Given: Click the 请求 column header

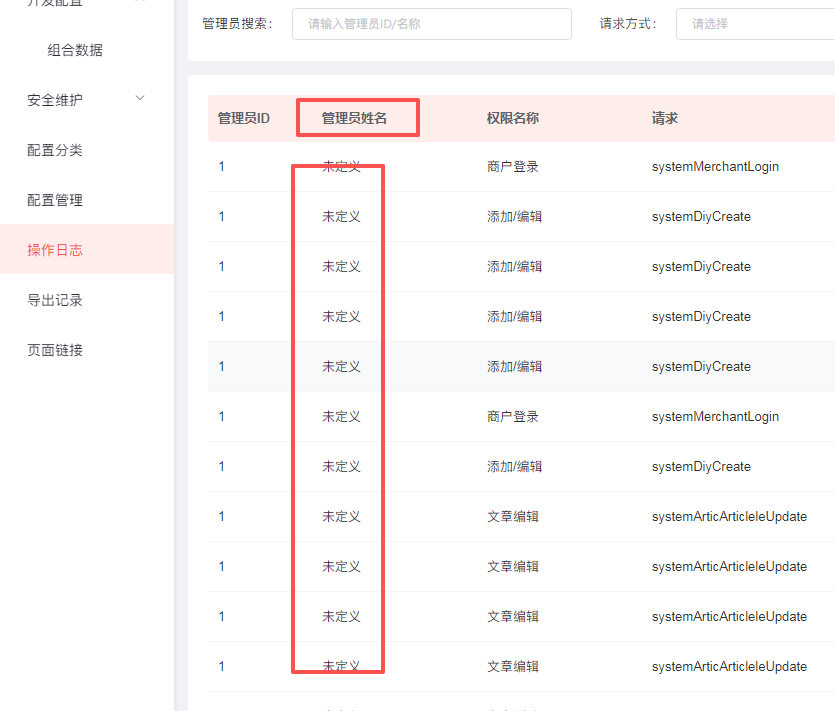Looking at the screenshot, I should tap(665, 118).
